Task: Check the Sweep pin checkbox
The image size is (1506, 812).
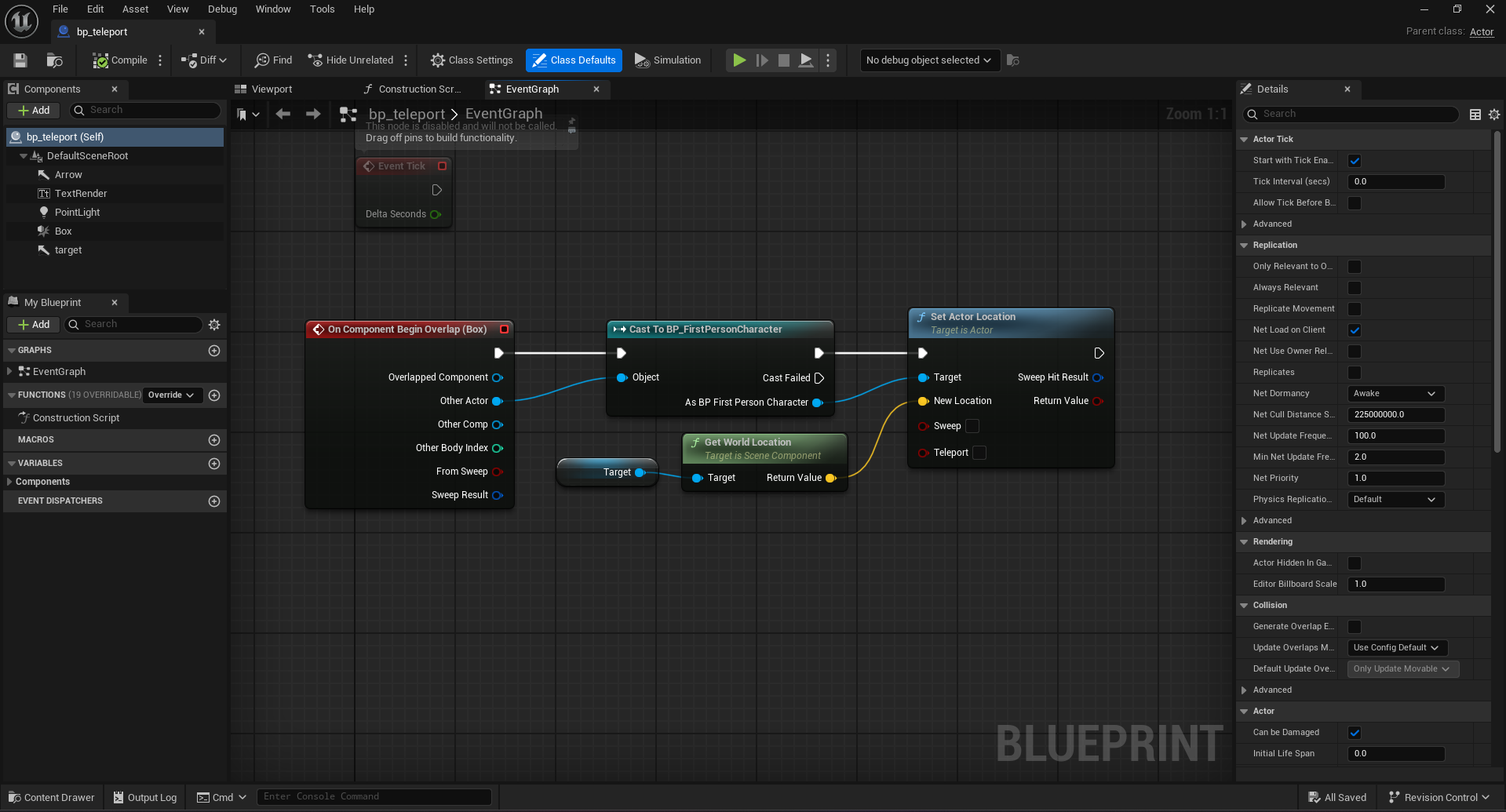Action: coord(972,426)
